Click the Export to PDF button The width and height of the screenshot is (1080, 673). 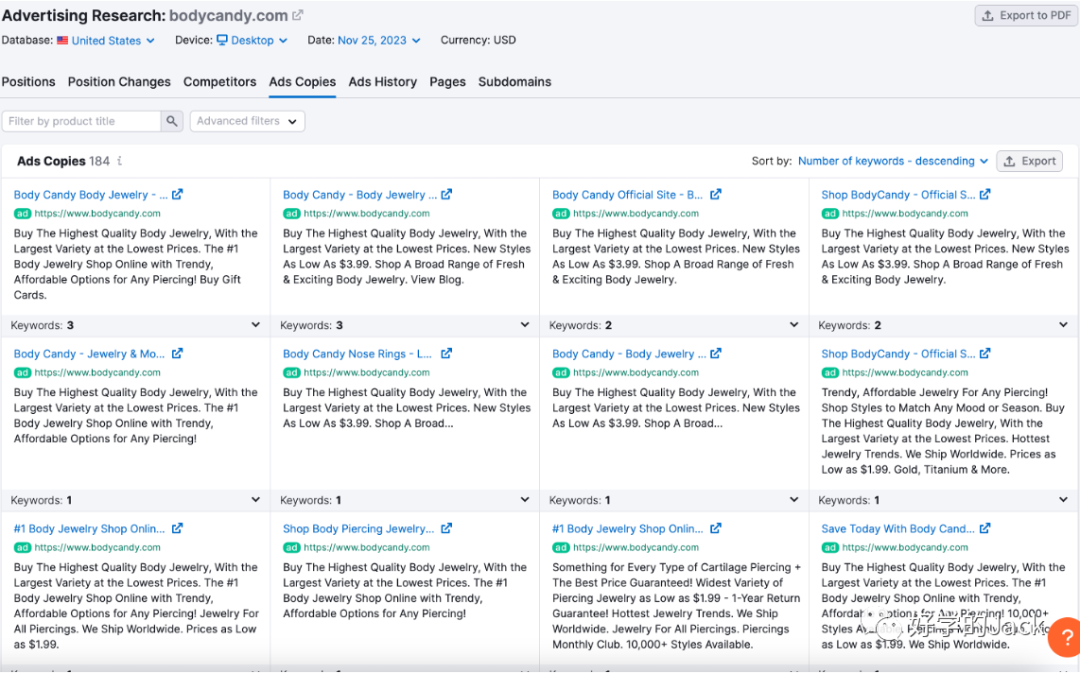[1026, 15]
